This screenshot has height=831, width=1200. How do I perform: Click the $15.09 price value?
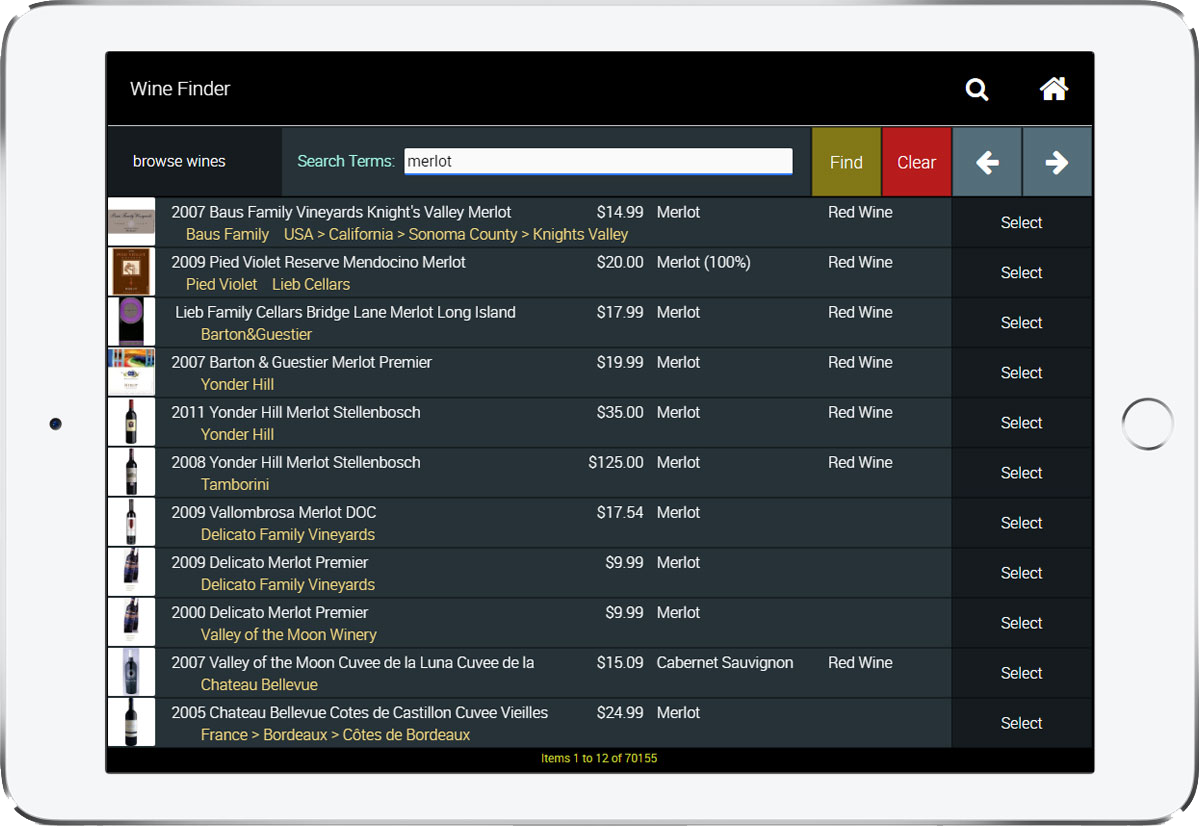point(620,662)
